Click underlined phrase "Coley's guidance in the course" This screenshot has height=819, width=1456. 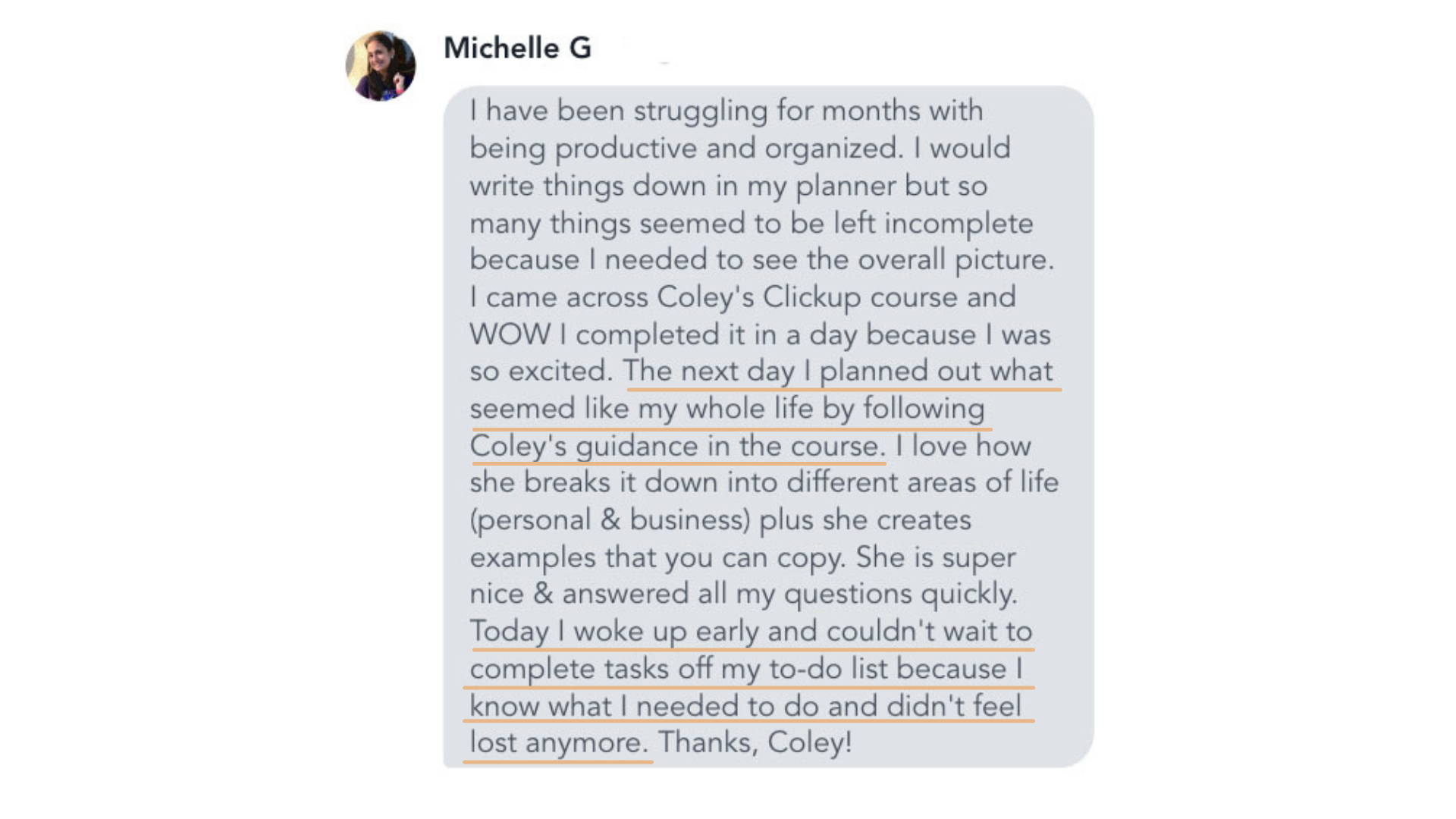tap(677, 446)
